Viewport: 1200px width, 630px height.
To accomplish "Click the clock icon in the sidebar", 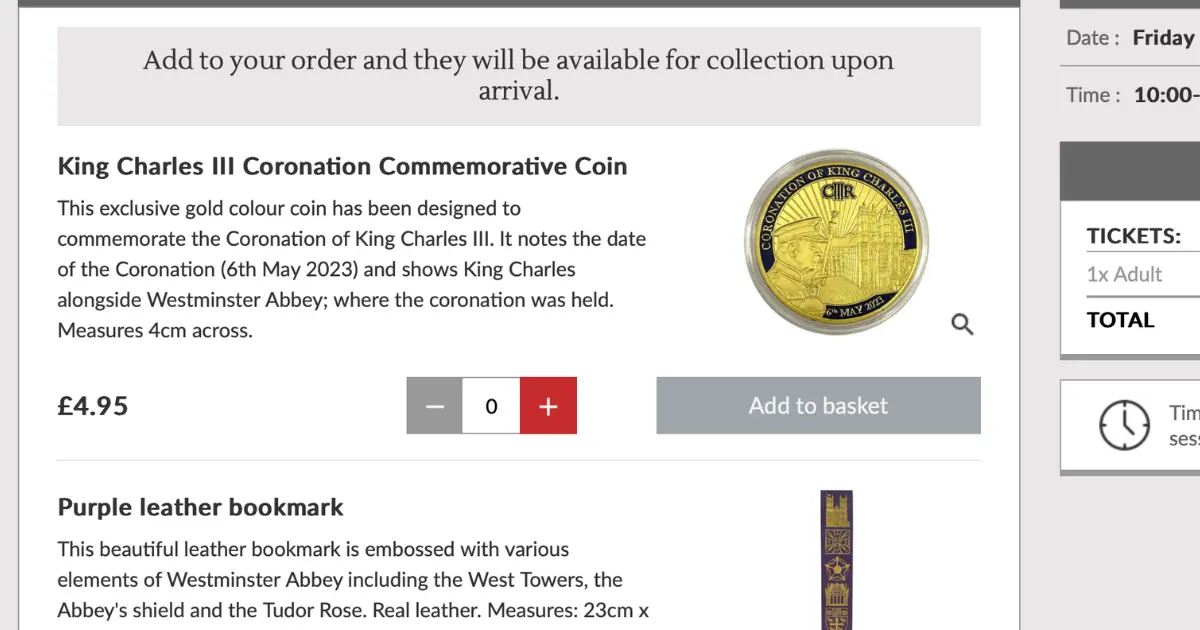I will [1124, 425].
